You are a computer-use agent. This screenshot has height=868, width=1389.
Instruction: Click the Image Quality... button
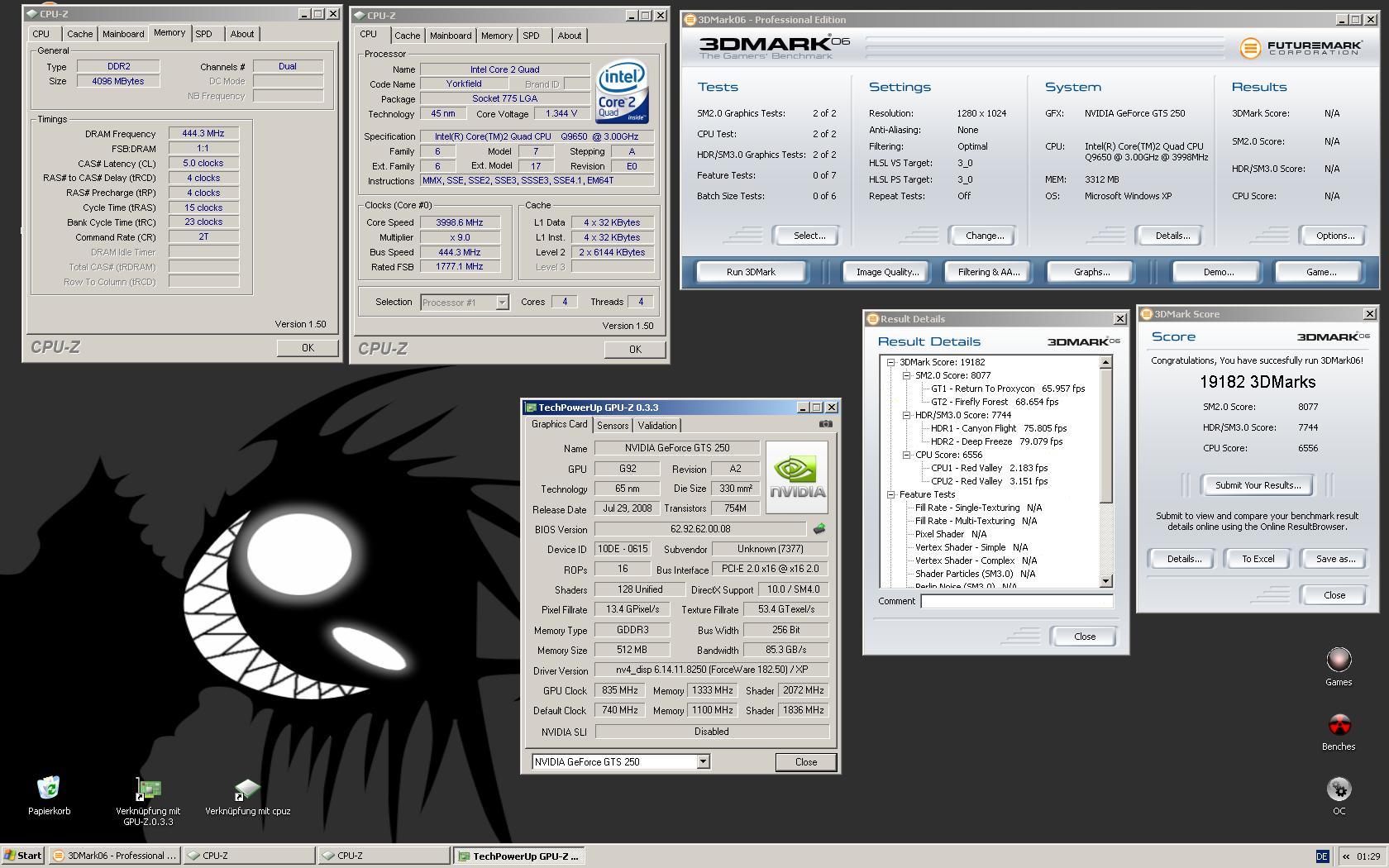(x=887, y=272)
